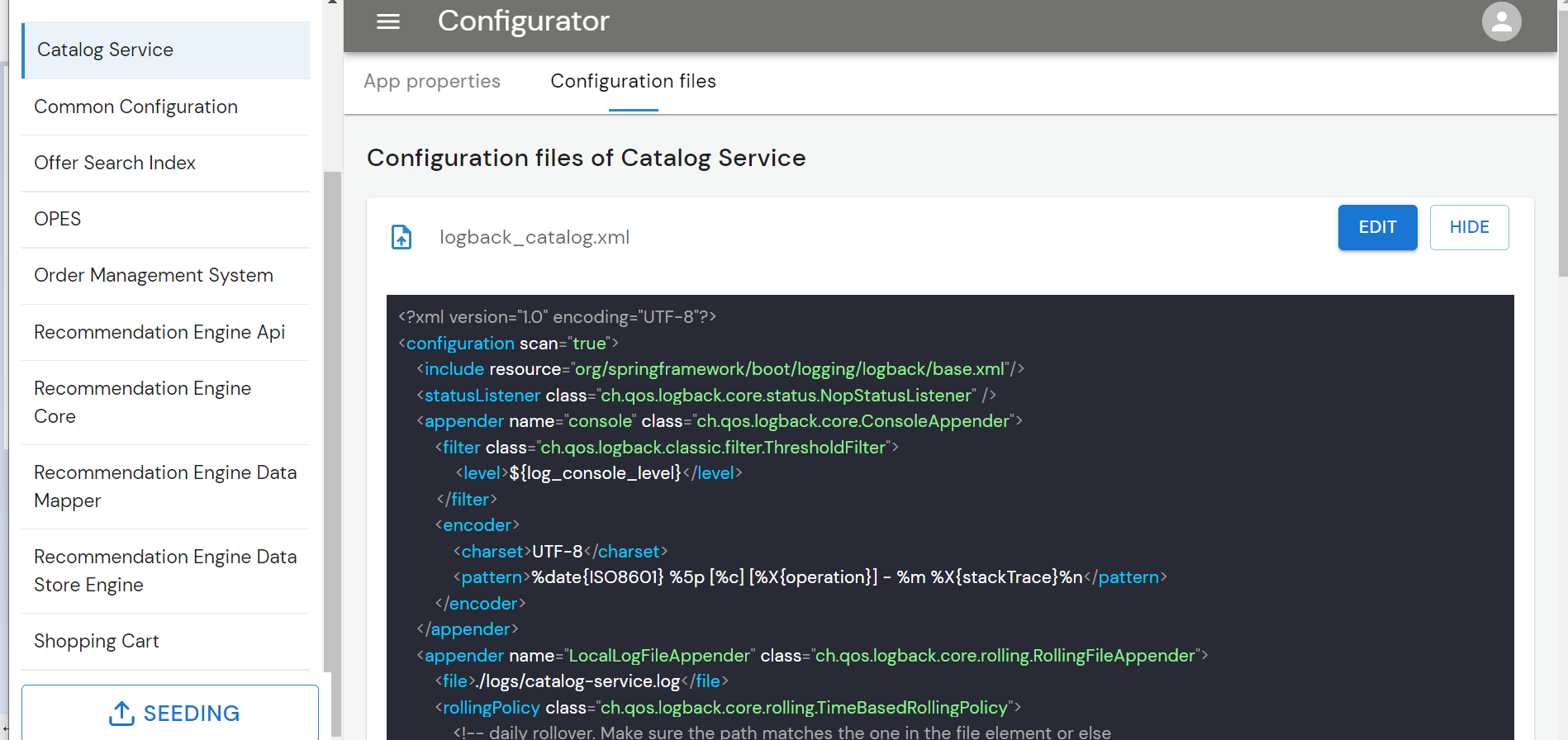Click the SEEDING button
Image resolution: width=1568 pixels, height=740 pixels.
pos(170,713)
